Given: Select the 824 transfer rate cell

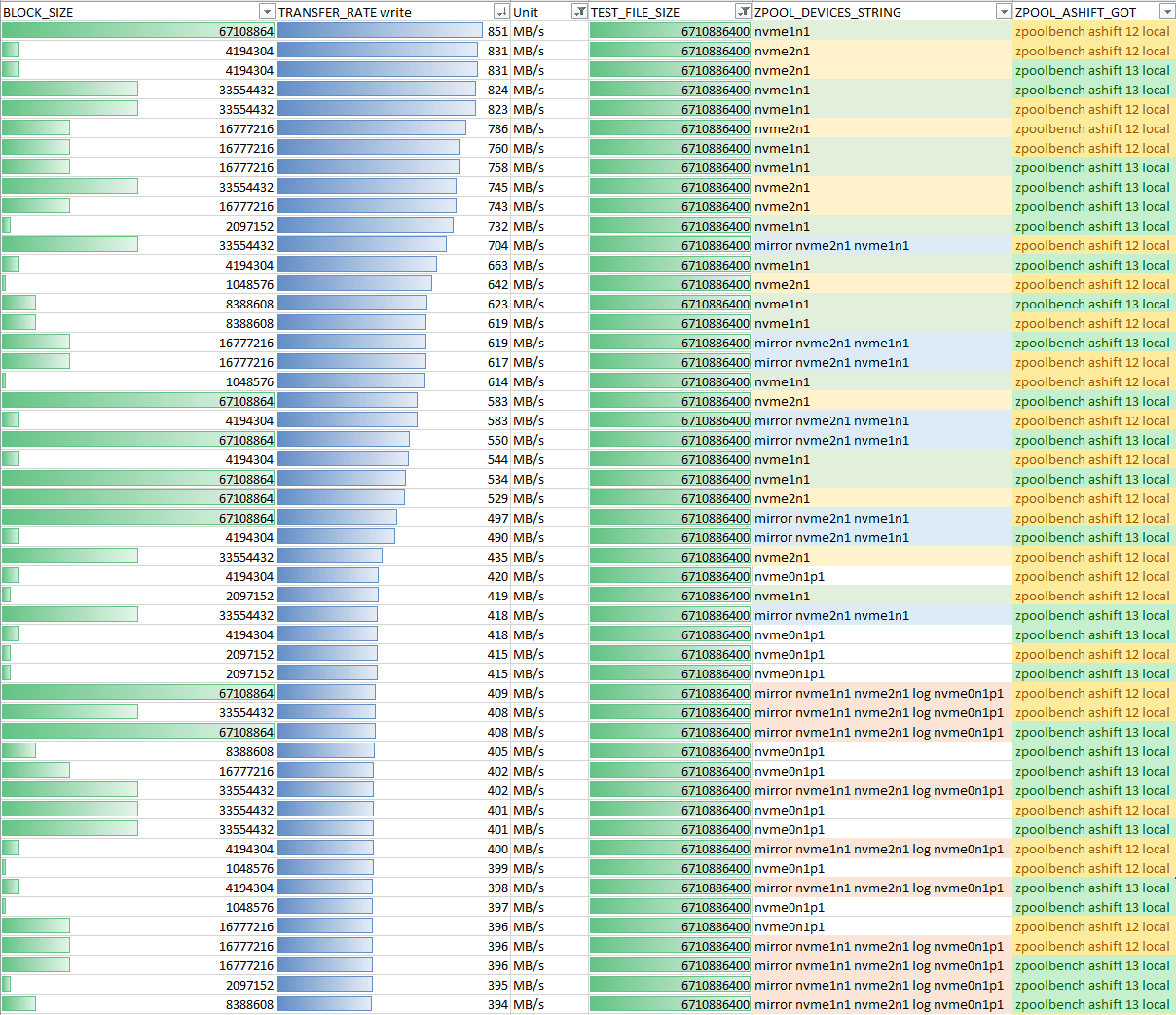Looking at the screenshot, I should click(x=393, y=90).
